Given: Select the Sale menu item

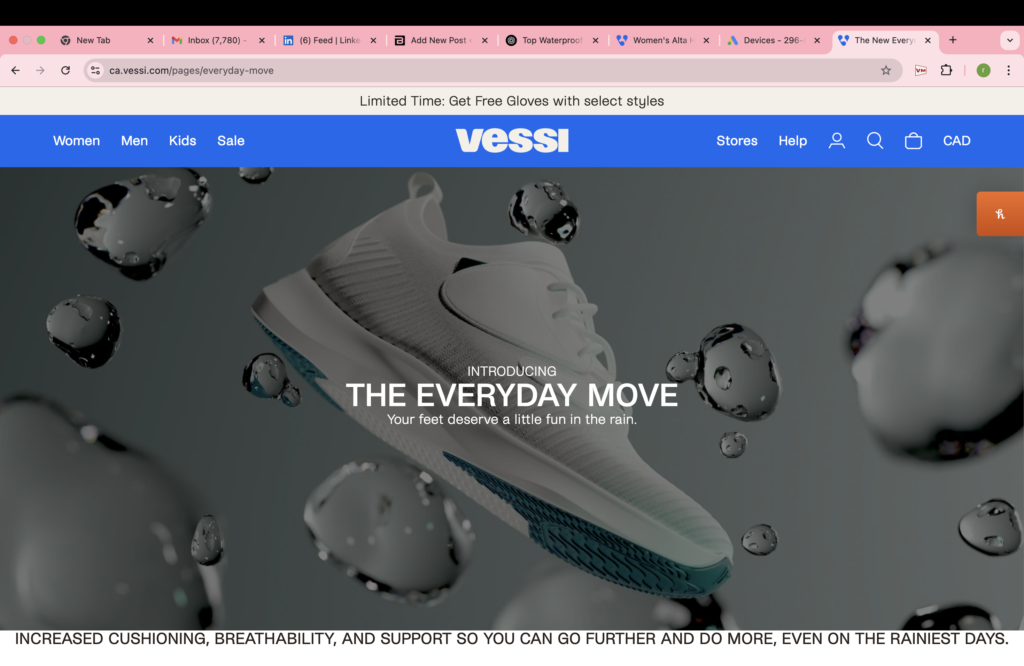Looking at the screenshot, I should coord(231,141).
